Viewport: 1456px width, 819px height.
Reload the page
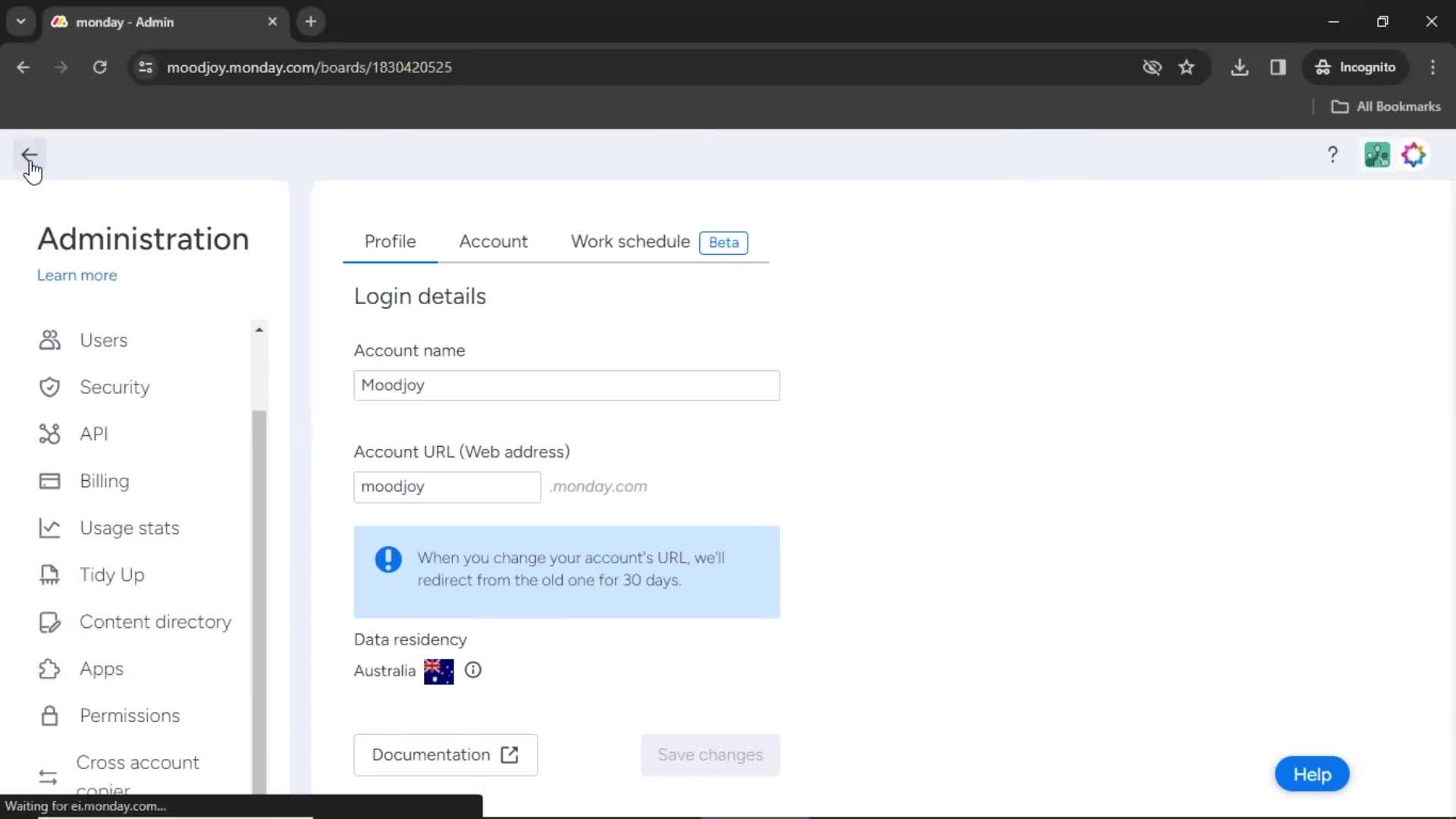point(99,67)
